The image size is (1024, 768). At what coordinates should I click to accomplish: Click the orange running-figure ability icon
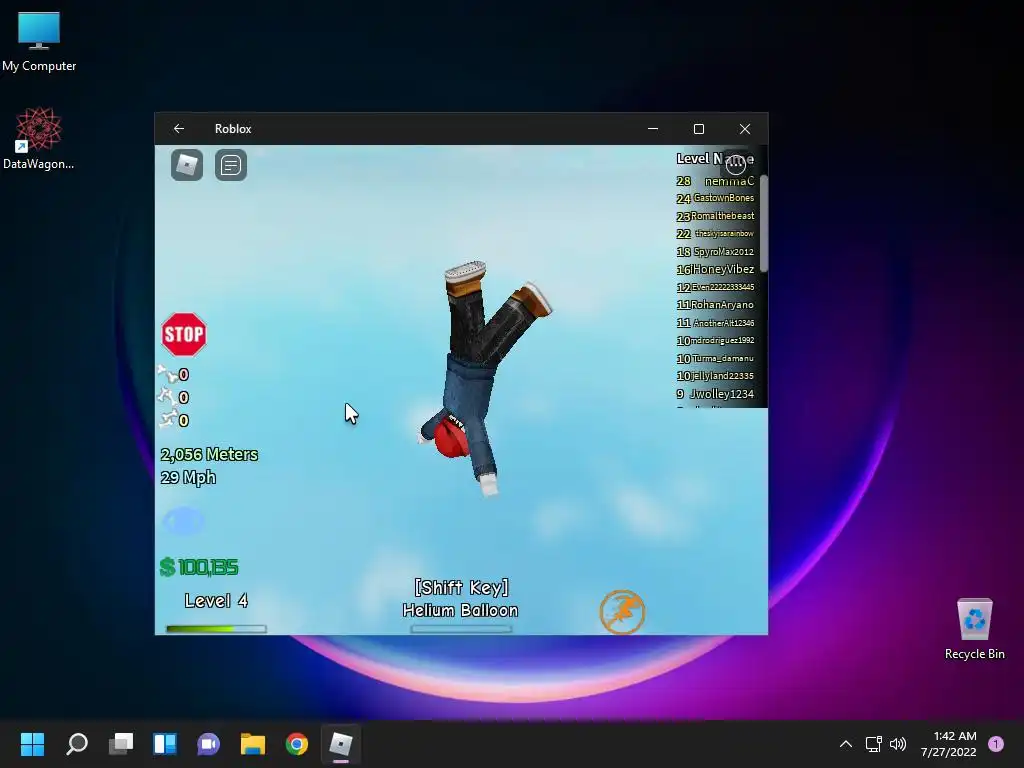[x=622, y=612]
